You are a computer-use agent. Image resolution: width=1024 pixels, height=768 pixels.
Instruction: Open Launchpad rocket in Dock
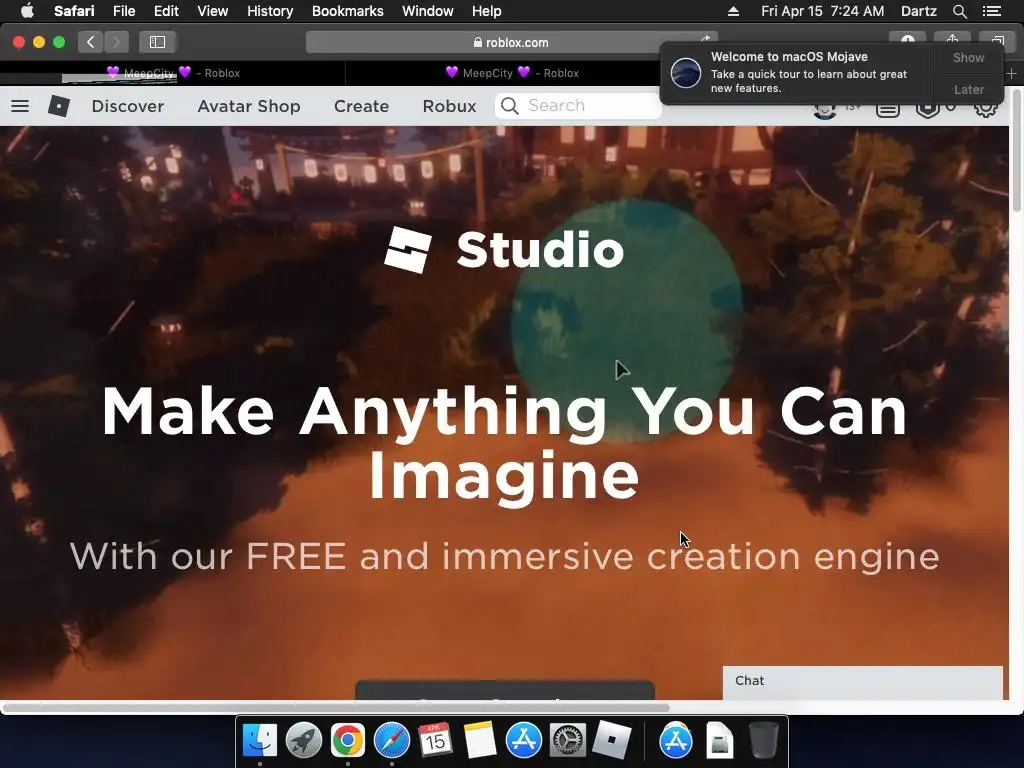(x=304, y=740)
